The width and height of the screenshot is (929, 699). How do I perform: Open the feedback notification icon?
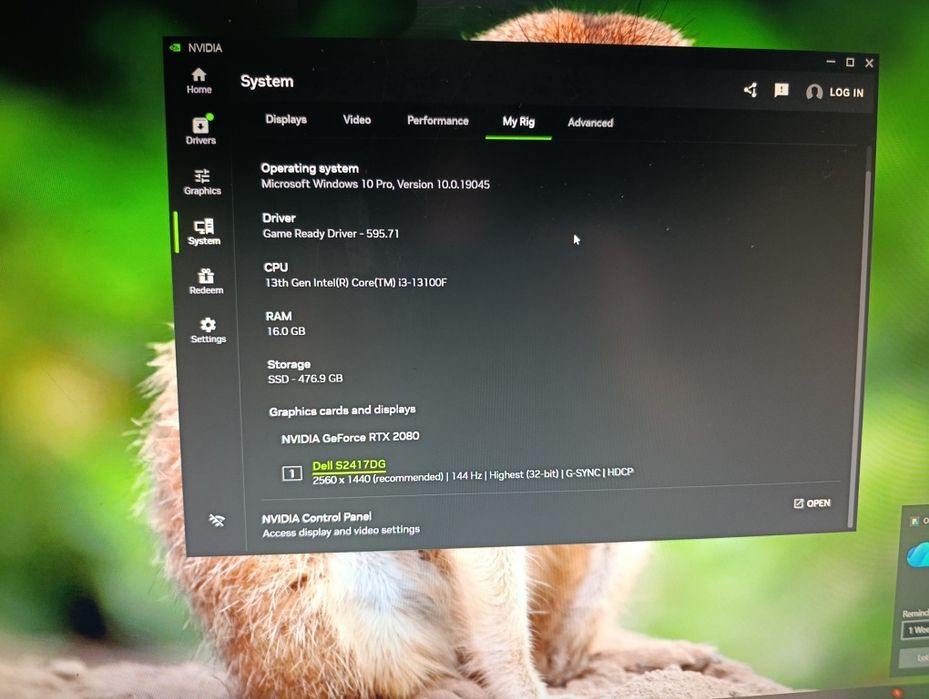[x=781, y=90]
